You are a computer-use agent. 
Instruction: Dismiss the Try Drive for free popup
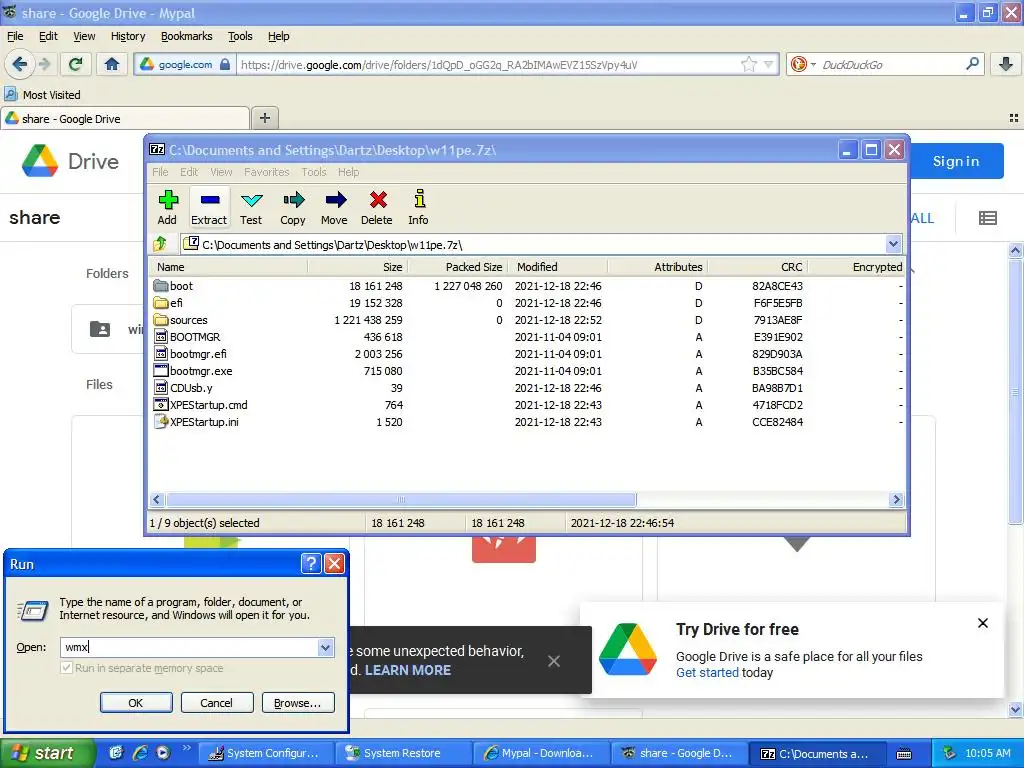[983, 623]
